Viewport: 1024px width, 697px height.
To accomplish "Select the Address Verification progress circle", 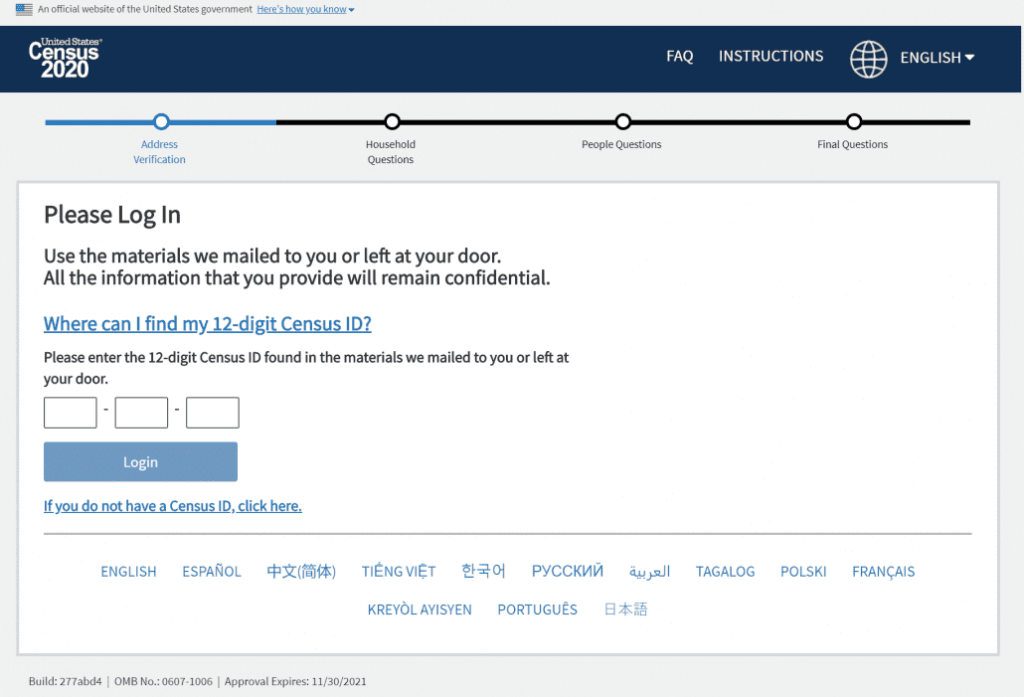I will (160, 121).
